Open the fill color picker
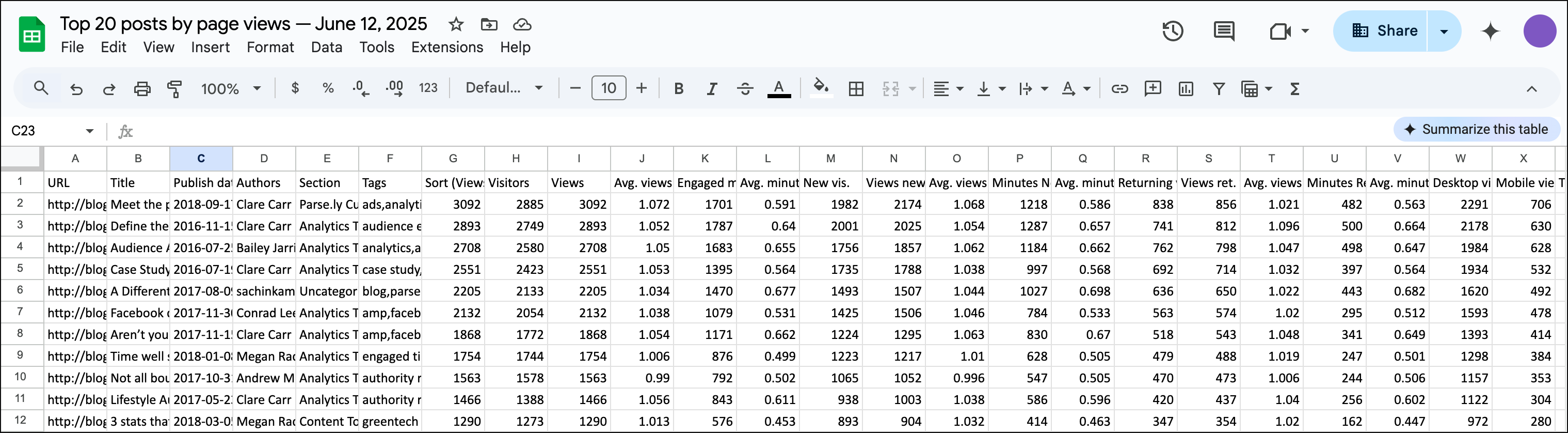The width and height of the screenshot is (1568, 433). click(x=821, y=88)
